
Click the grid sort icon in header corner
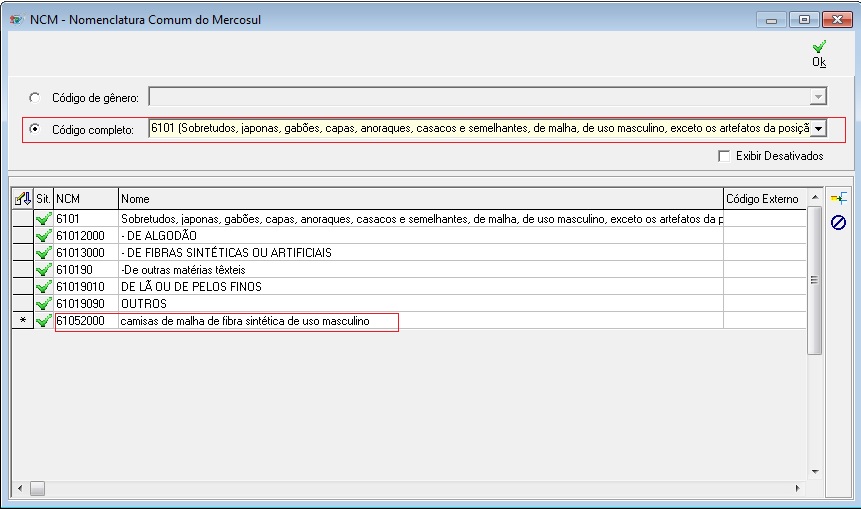[22, 199]
